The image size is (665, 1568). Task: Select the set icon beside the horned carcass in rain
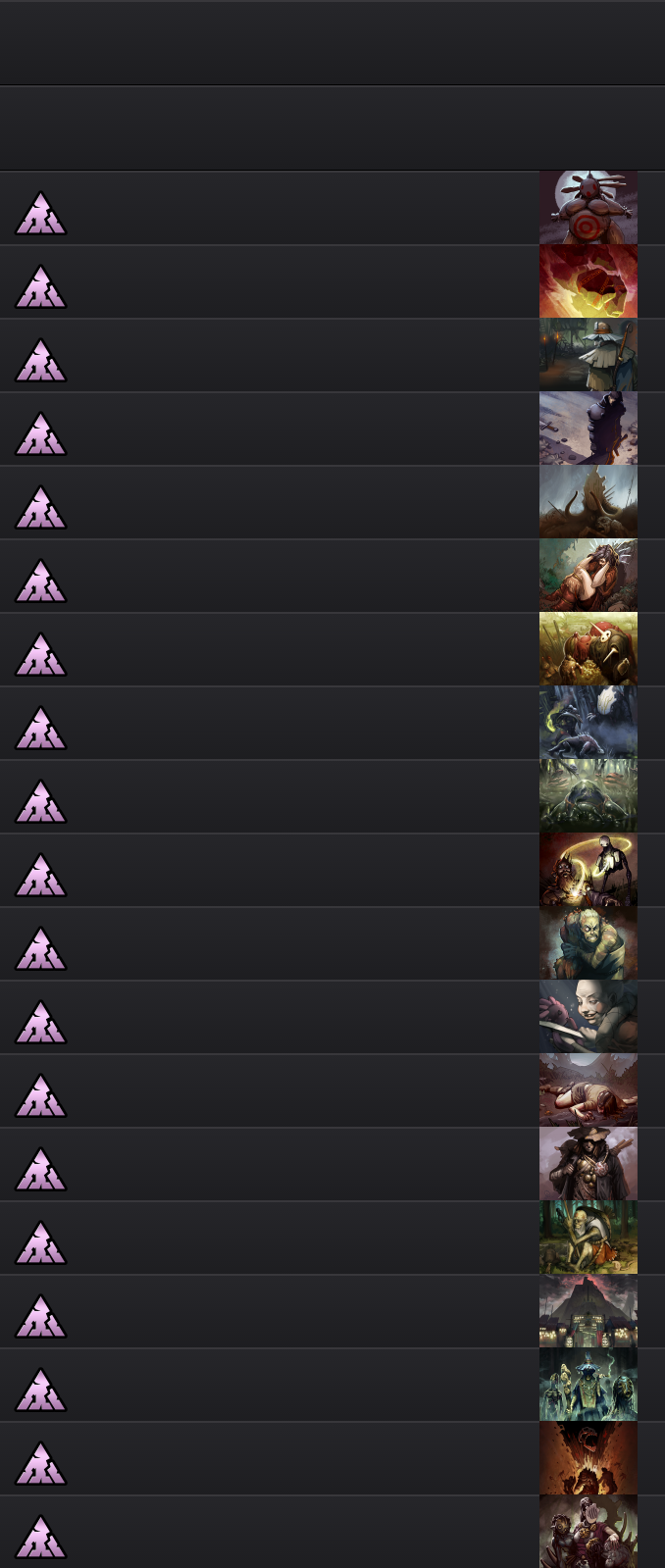pyautogui.click(x=41, y=507)
